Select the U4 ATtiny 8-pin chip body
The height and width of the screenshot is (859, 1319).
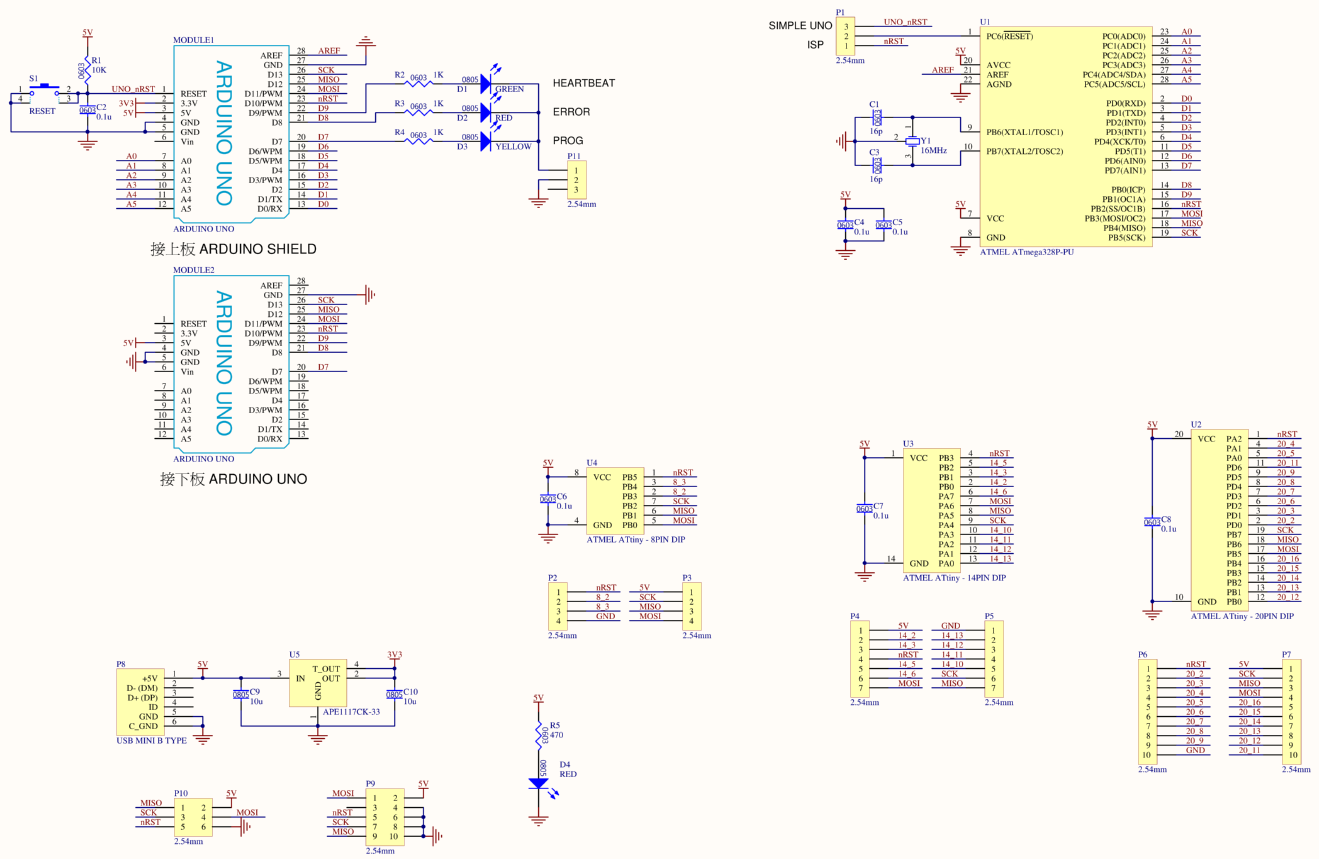click(x=614, y=501)
